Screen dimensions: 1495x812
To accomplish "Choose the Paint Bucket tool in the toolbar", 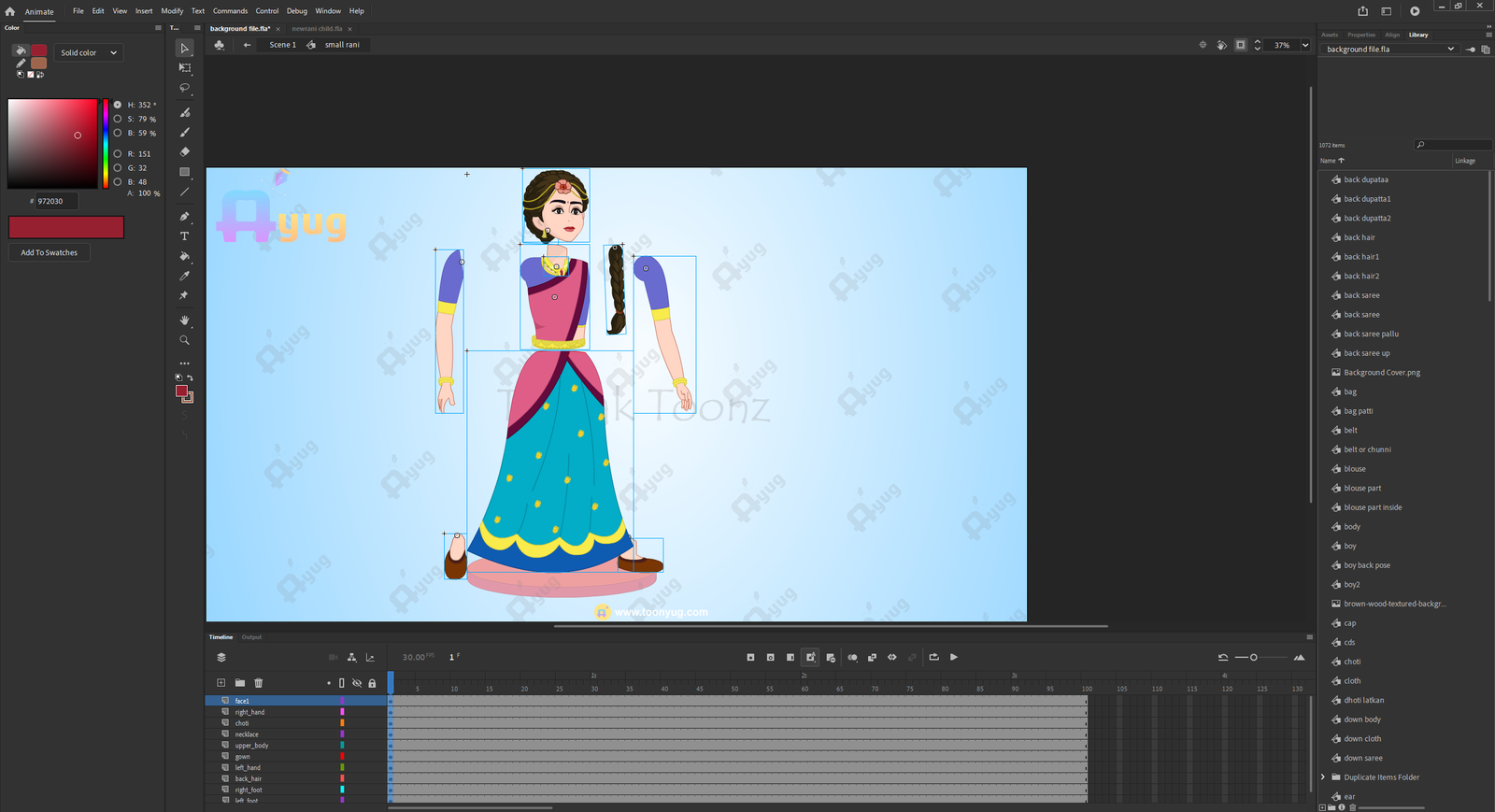I will [x=184, y=256].
